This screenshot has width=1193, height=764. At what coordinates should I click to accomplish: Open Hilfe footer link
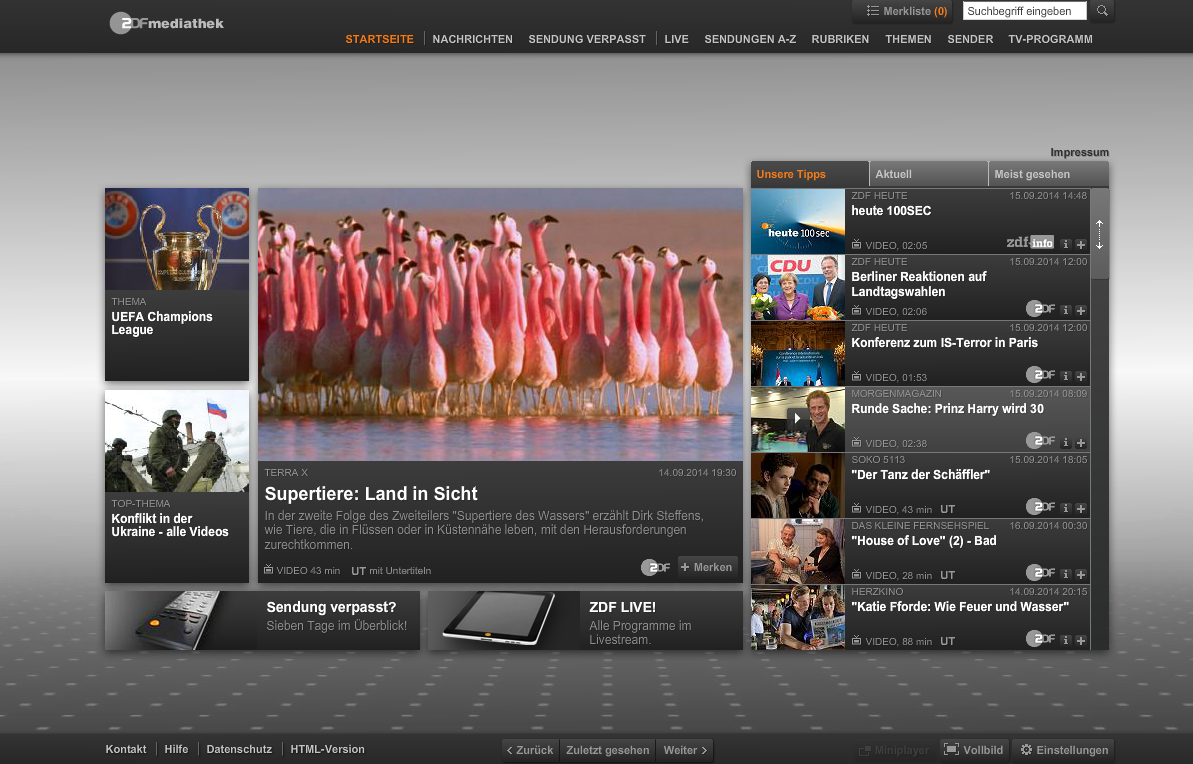(x=177, y=750)
